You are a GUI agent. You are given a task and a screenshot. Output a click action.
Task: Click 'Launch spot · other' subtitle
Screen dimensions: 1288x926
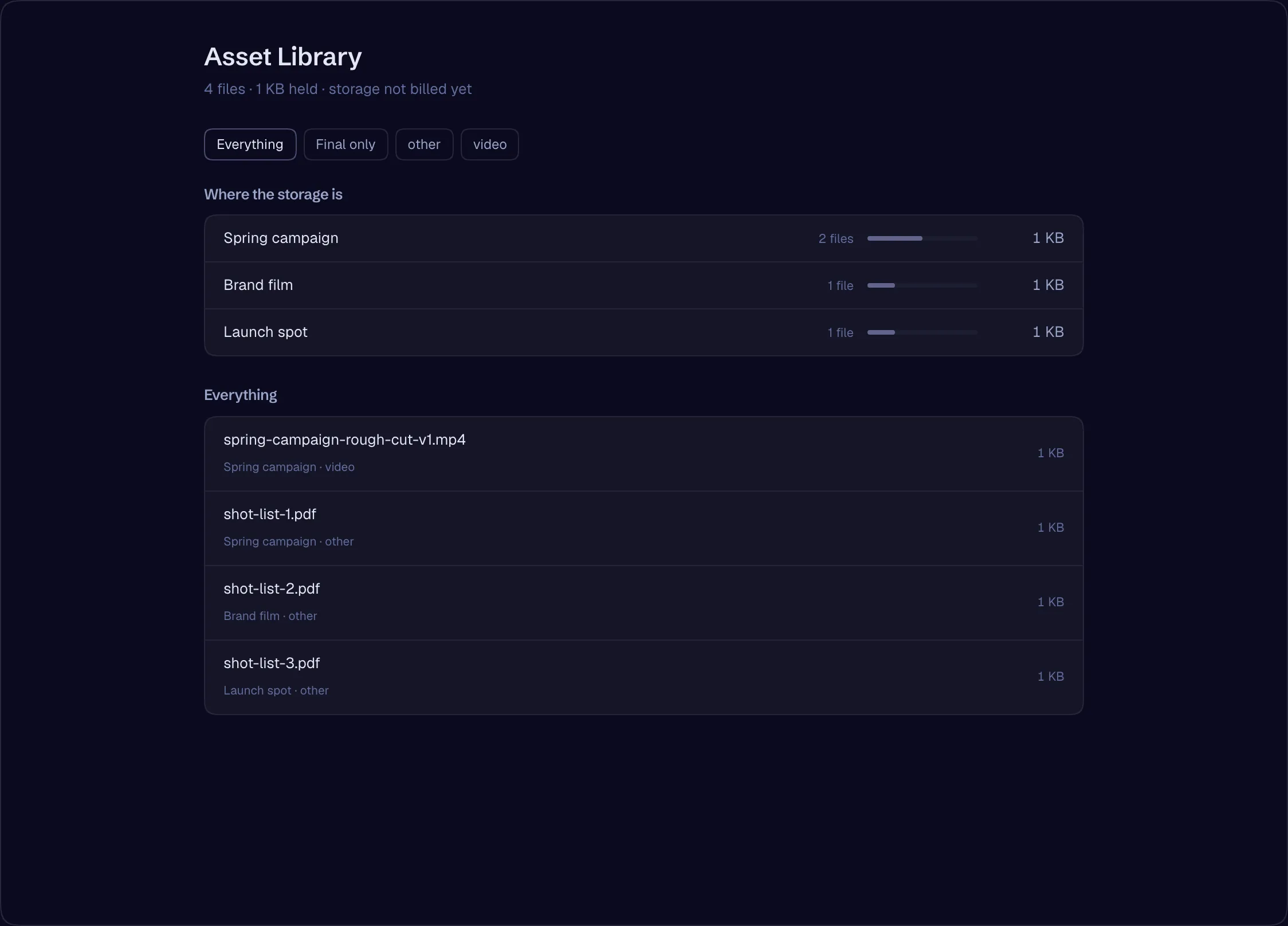tap(276, 690)
